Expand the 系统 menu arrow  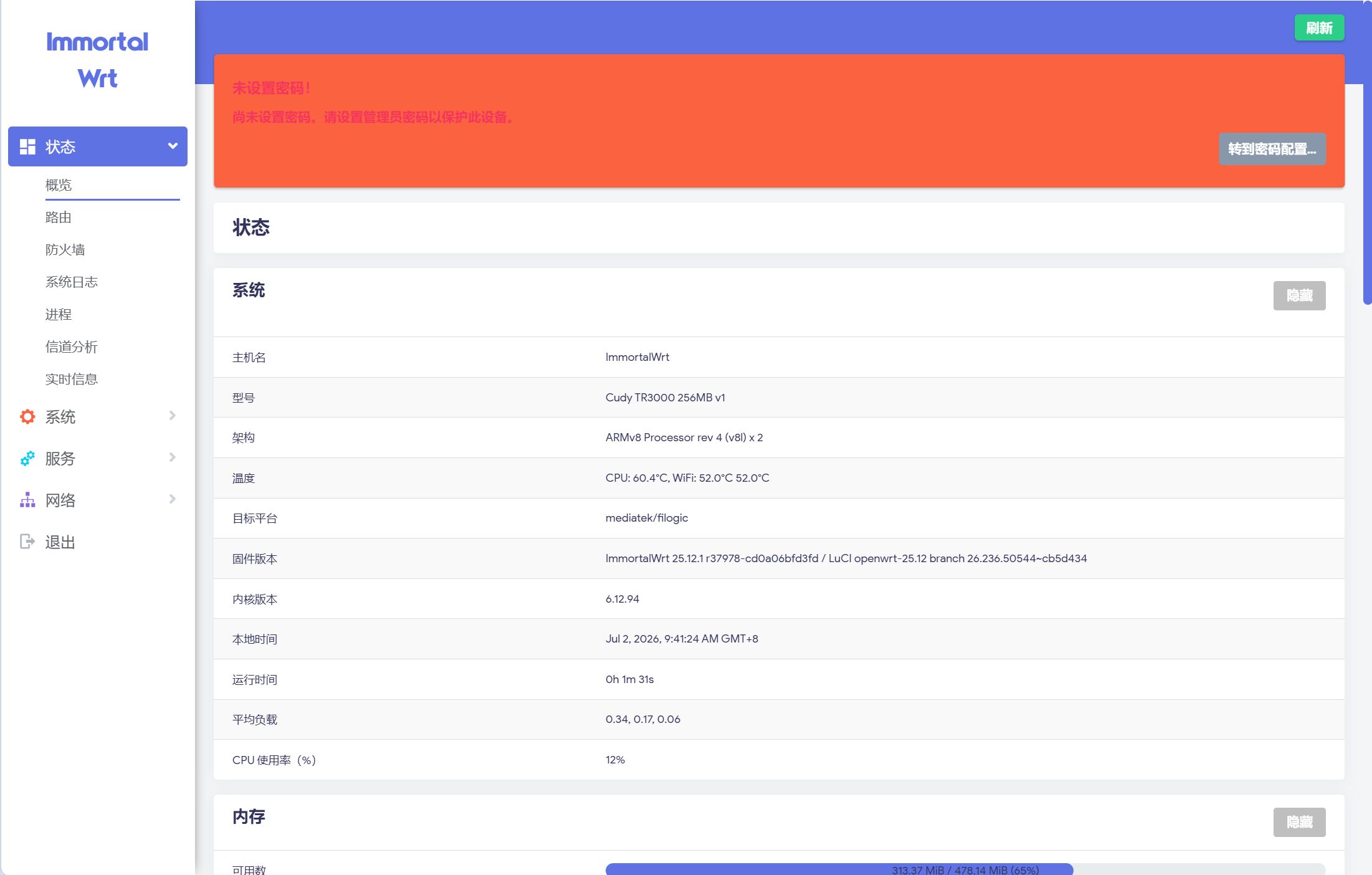coord(173,416)
